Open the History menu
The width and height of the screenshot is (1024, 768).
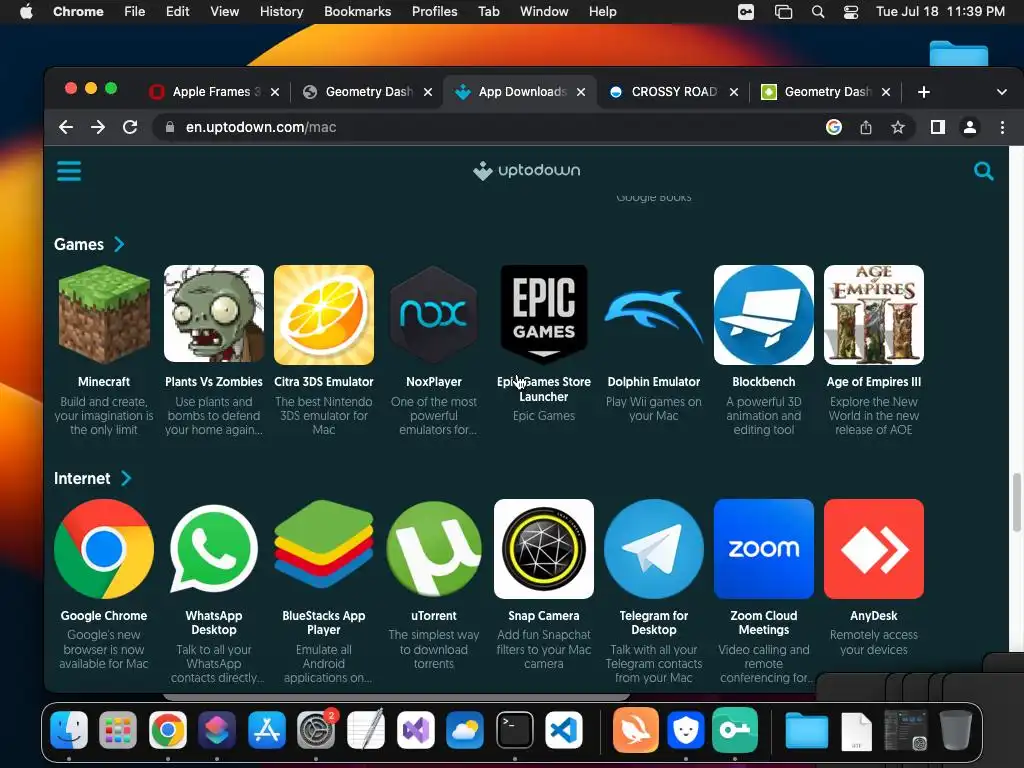281,11
